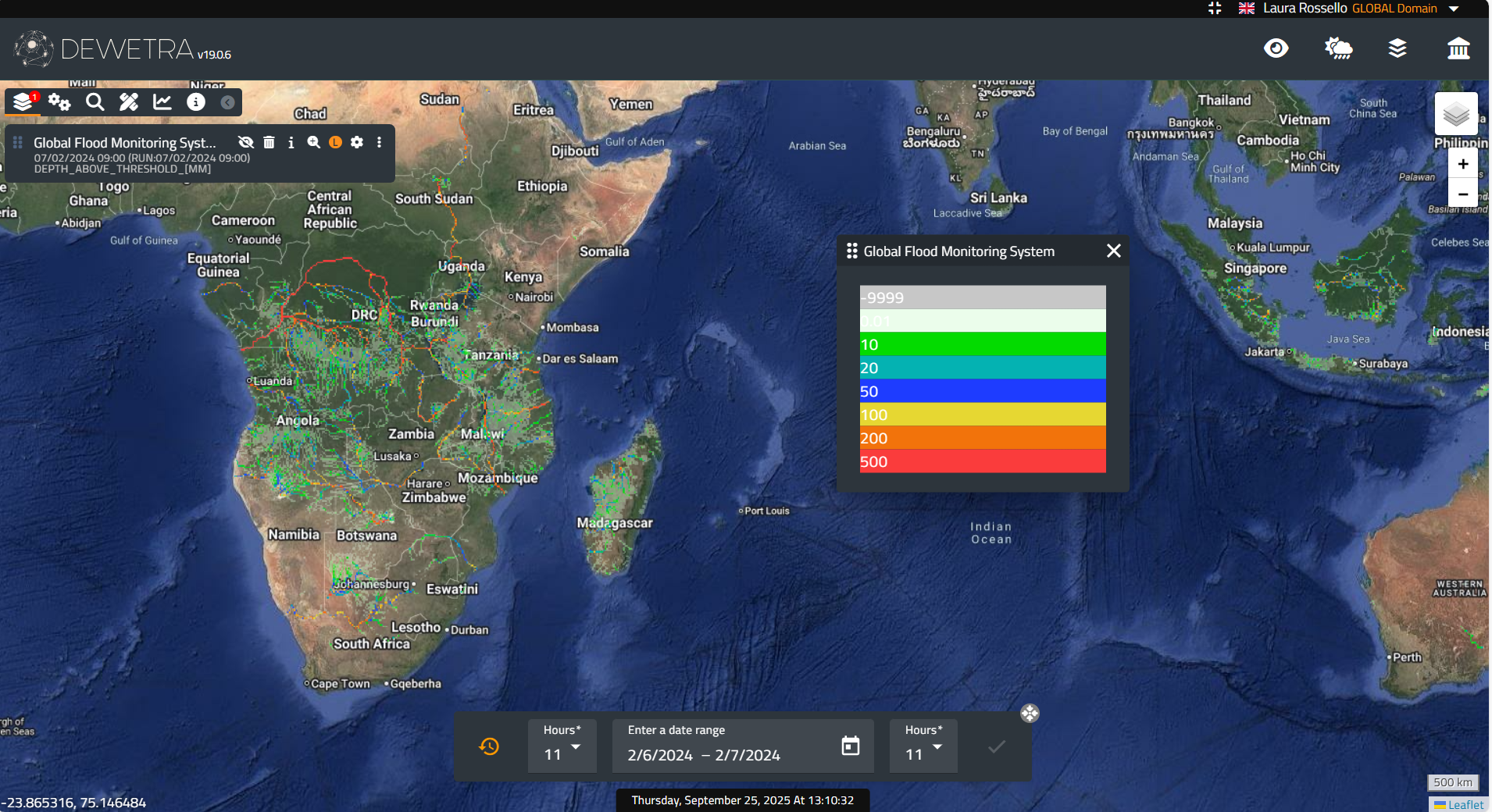Screen dimensions: 1492x812
Task: Open the double-gear settings tool
Action: 59,102
